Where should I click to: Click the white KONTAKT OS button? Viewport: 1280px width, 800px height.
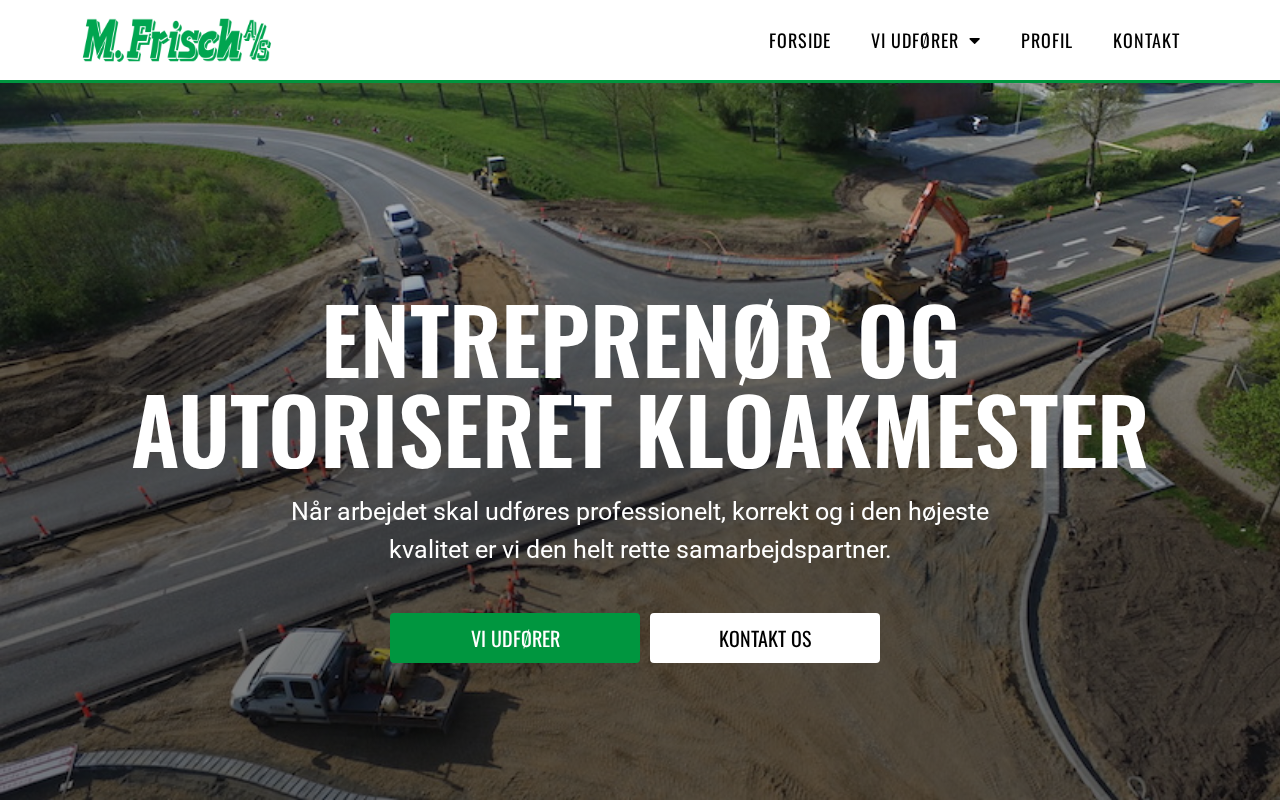pyautogui.click(x=765, y=638)
